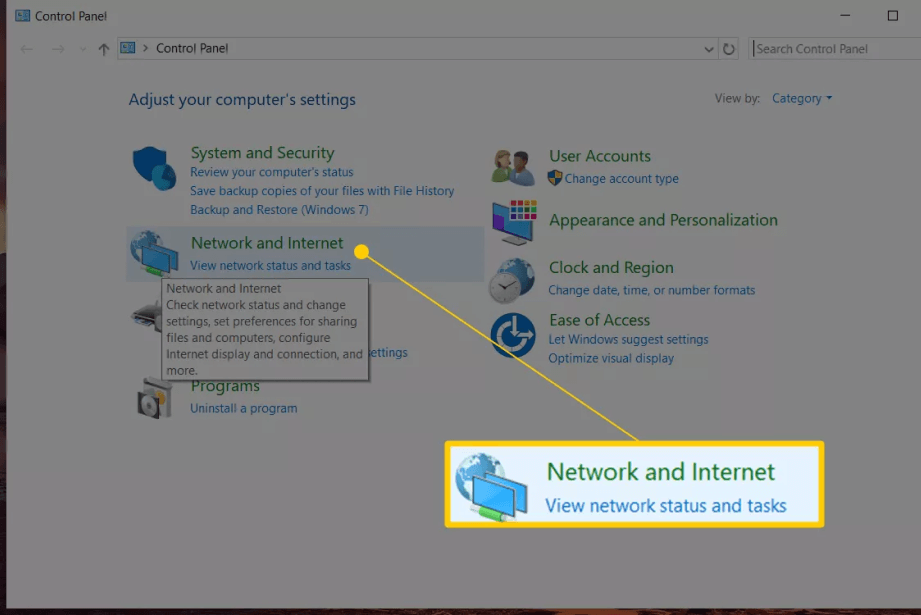The width and height of the screenshot is (921, 615).
Task: Click Review your computer's status
Action: (271, 172)
